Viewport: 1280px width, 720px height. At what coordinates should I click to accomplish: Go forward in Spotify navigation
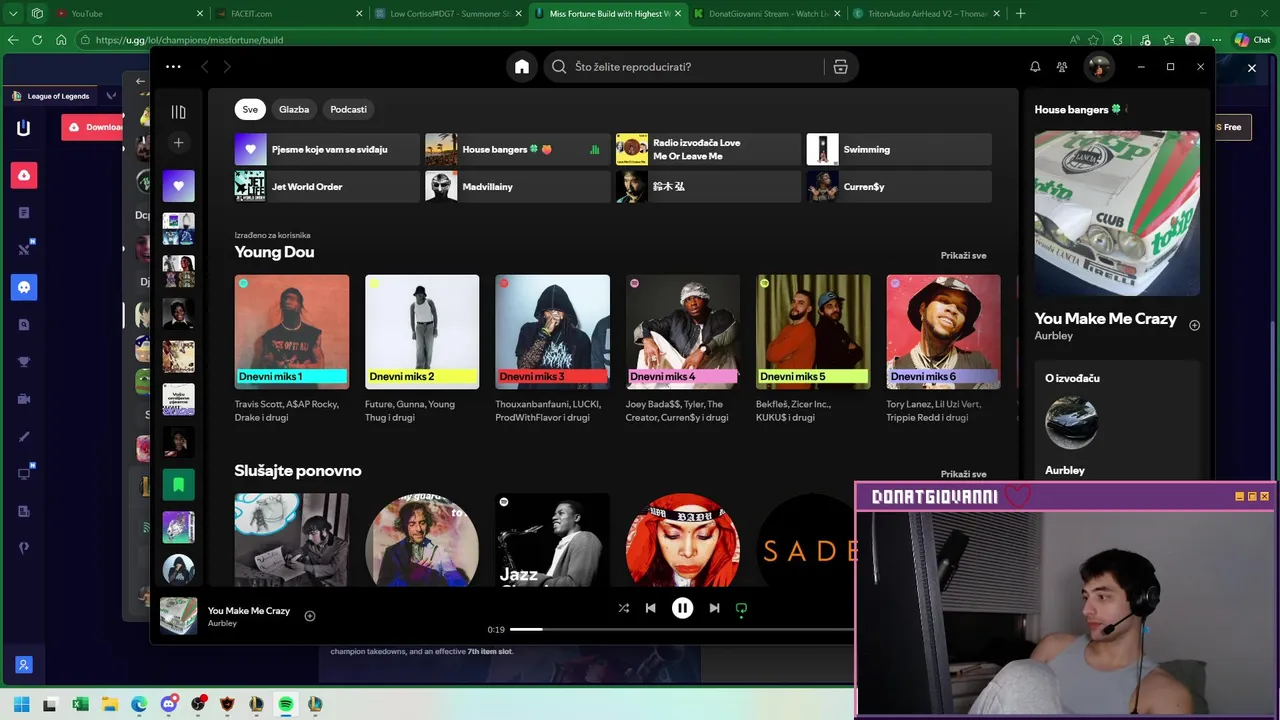(227, 67)
